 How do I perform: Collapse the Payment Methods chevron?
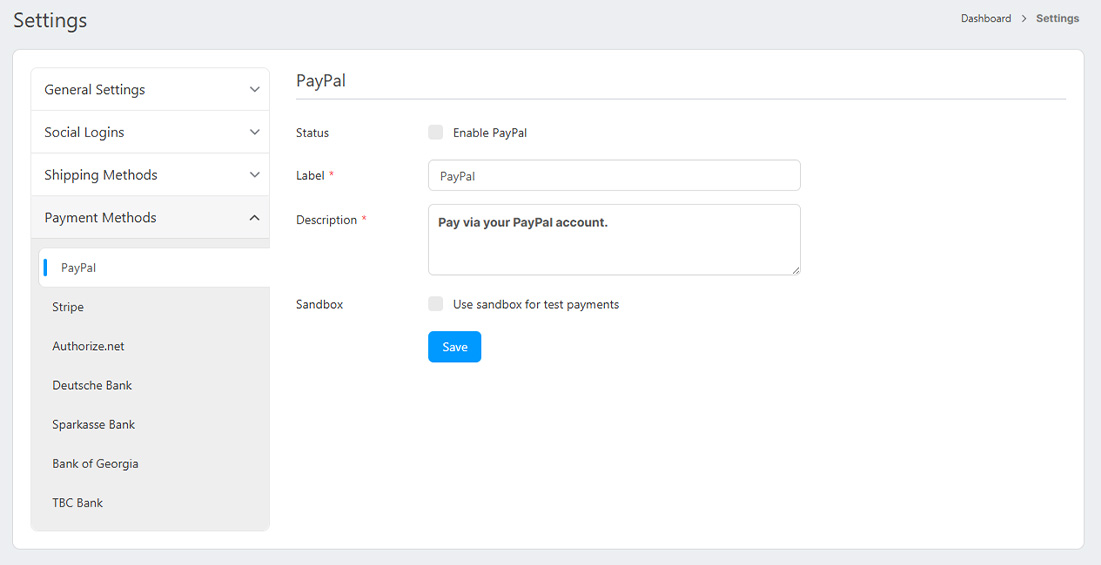254,218
